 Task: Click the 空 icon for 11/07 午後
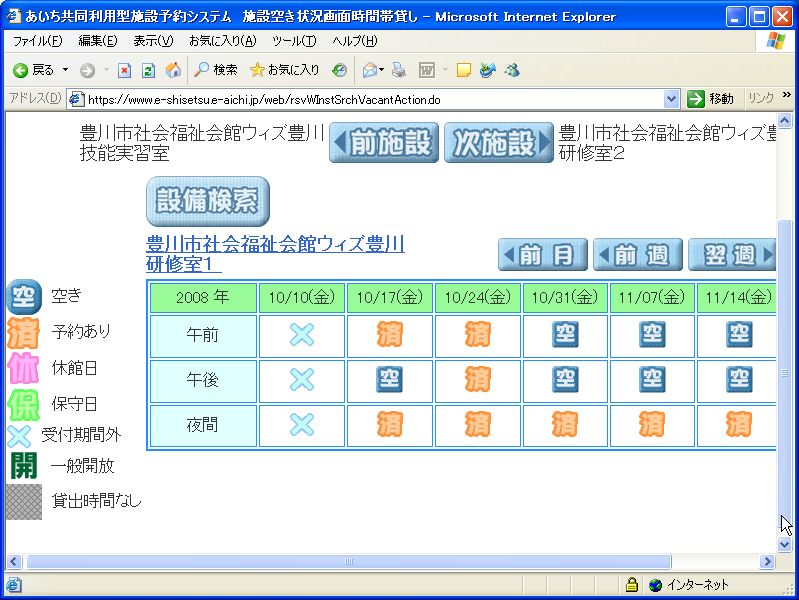652,379
